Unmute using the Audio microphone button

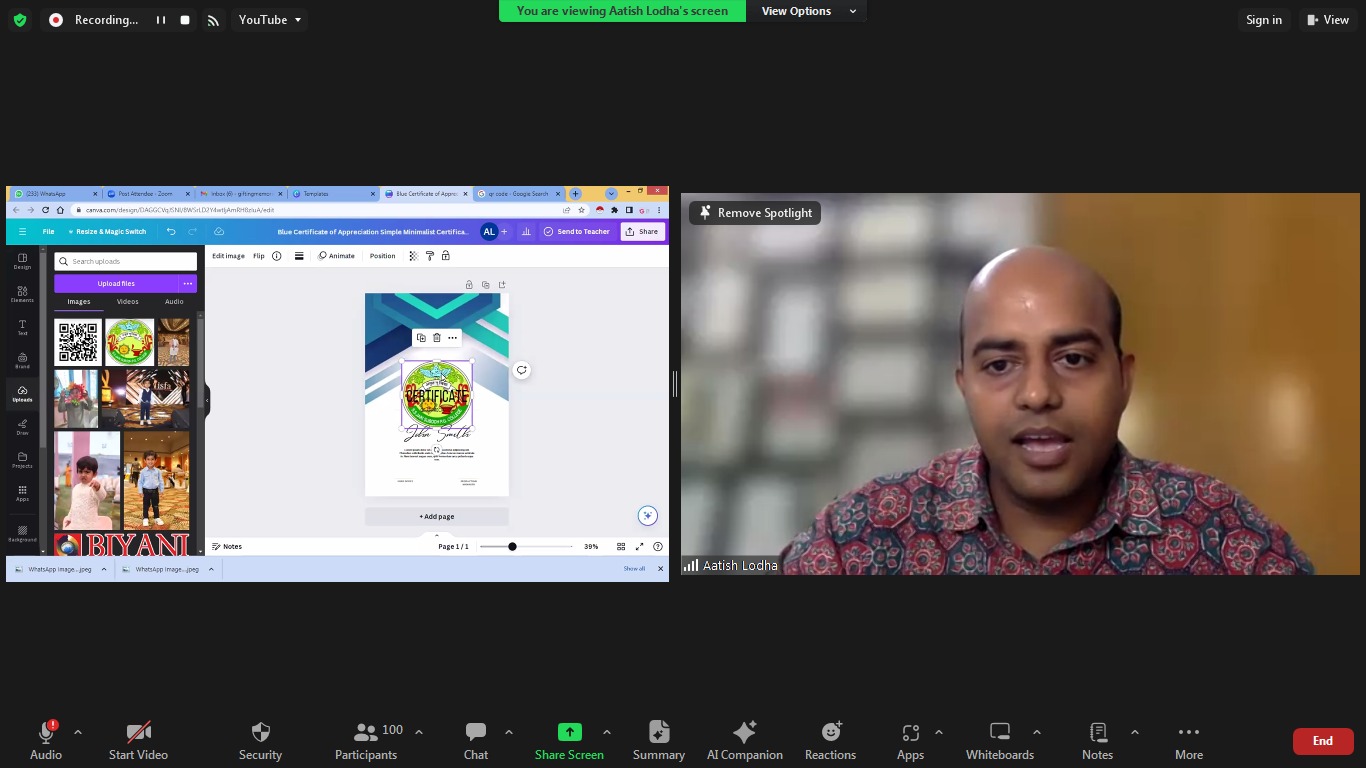pyautogui.click(x=45, y=741)
